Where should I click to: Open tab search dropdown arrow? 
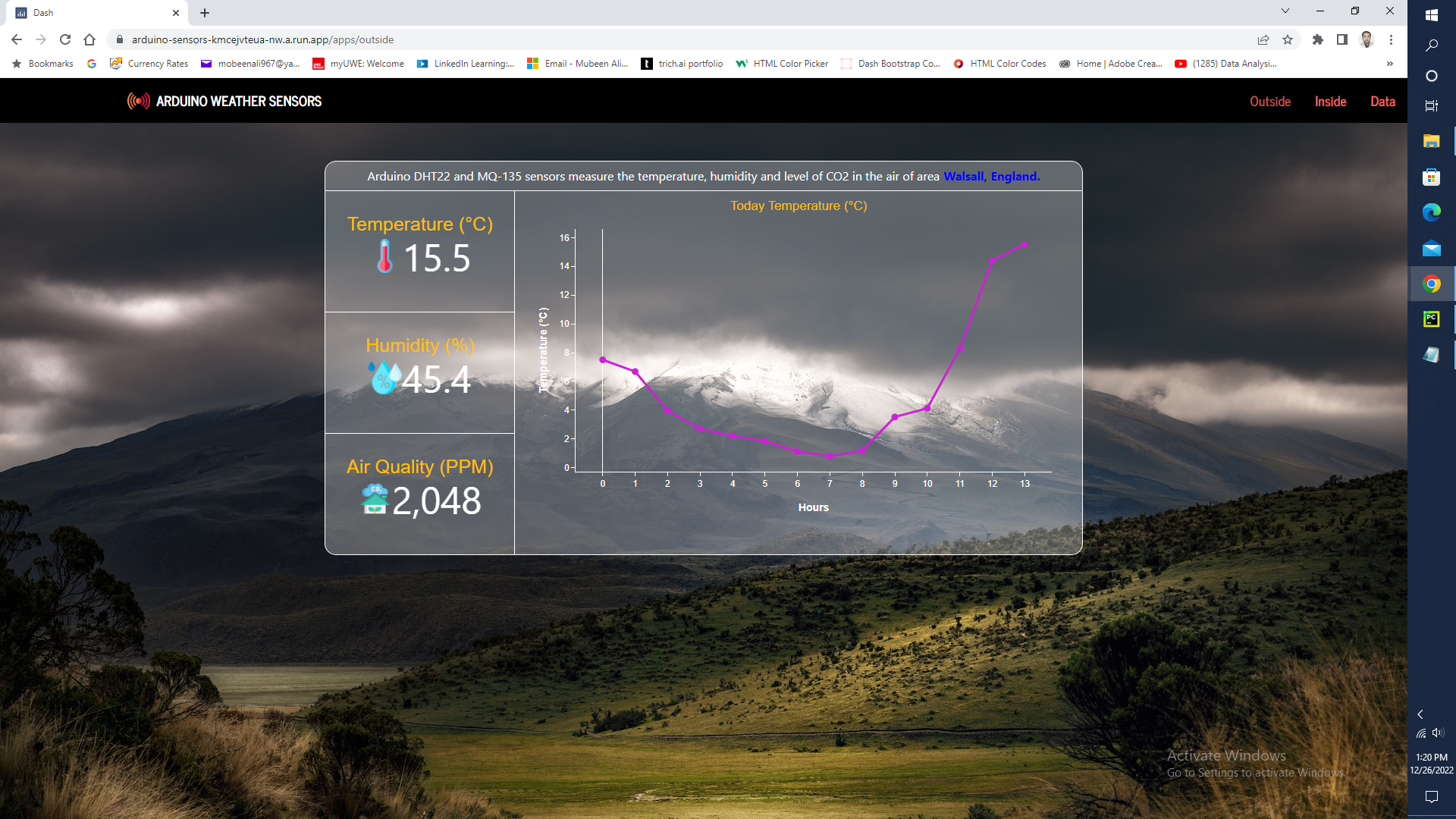click(x=1285, y=11)
